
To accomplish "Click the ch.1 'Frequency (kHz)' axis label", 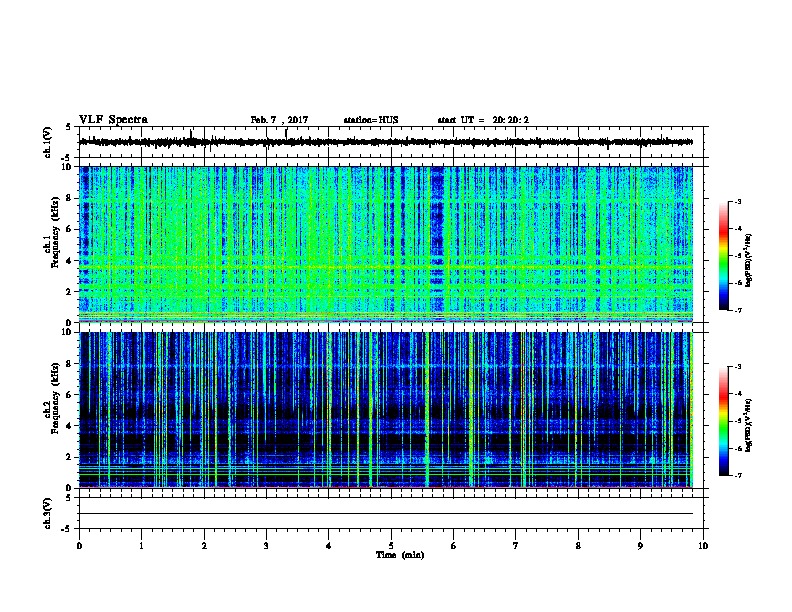I will [55, 232].
